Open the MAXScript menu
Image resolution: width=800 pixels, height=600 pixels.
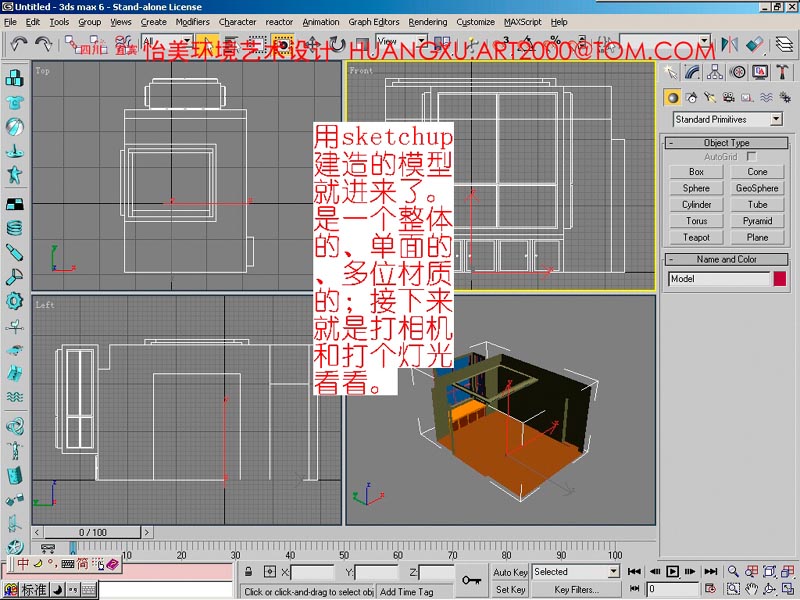522,22
